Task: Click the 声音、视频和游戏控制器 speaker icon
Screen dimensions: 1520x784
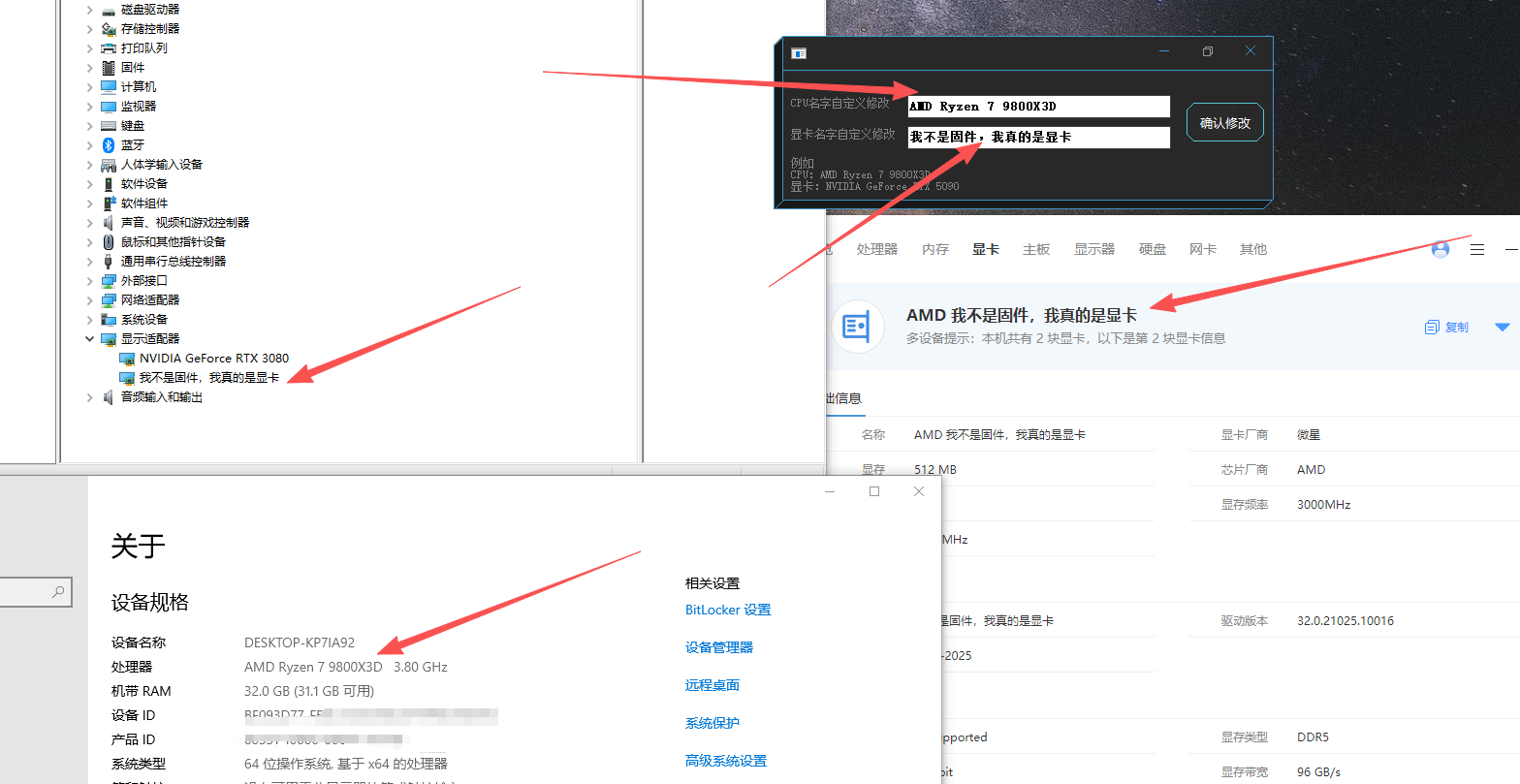Action: [109, 223]
